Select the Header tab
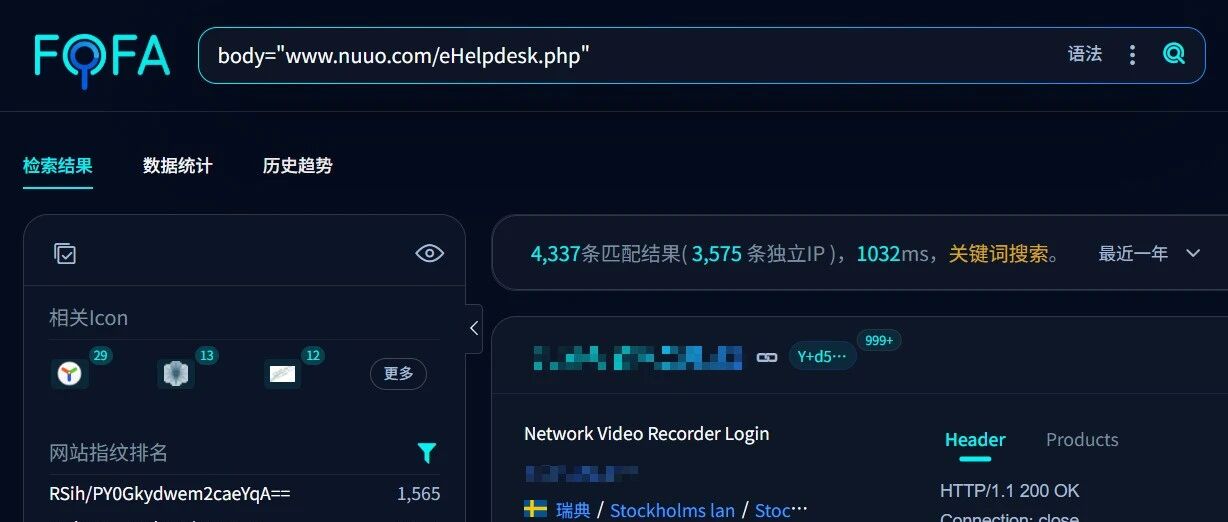Viewport: 1228px width, 522px height. pos(975,440)
